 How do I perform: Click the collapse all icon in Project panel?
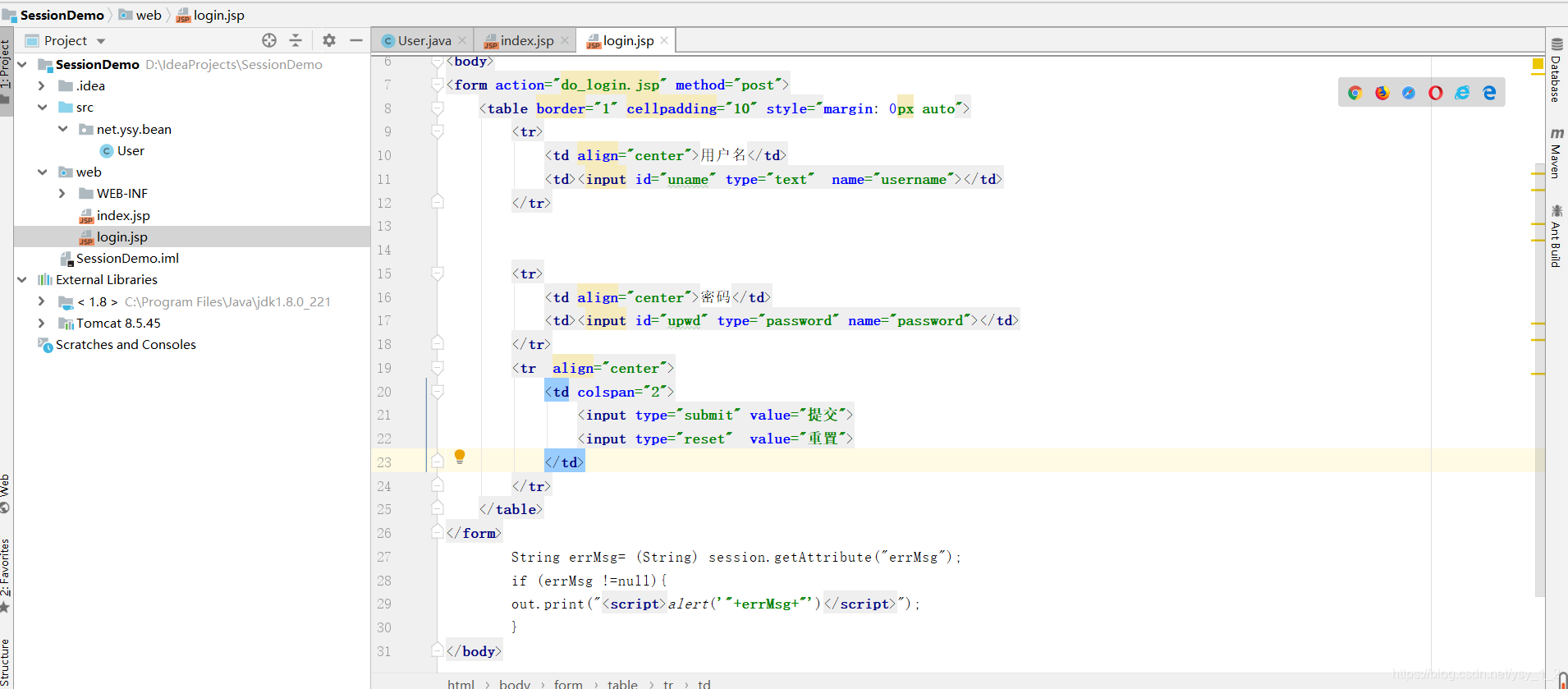296,40
